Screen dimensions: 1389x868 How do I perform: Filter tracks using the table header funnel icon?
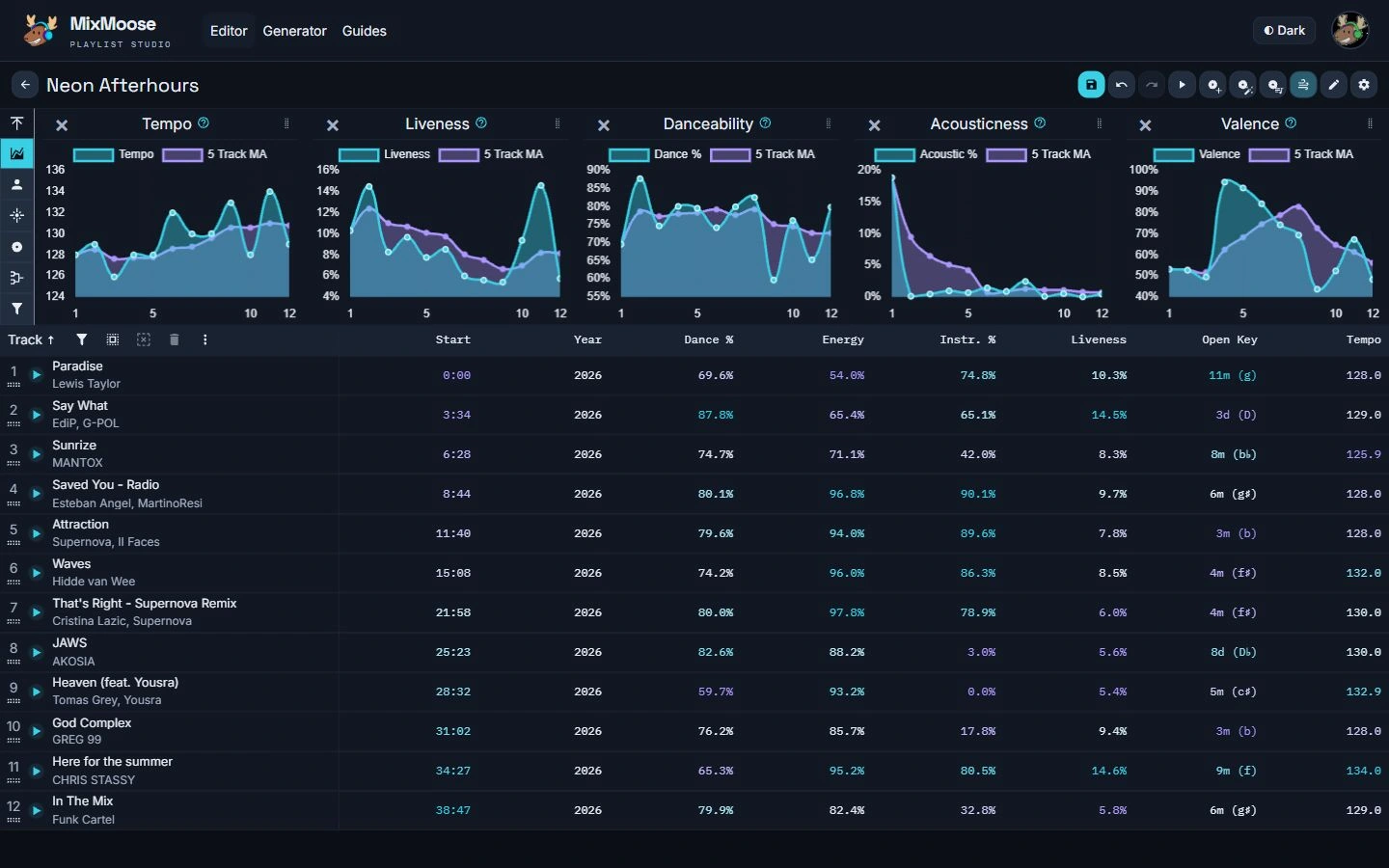82,339
